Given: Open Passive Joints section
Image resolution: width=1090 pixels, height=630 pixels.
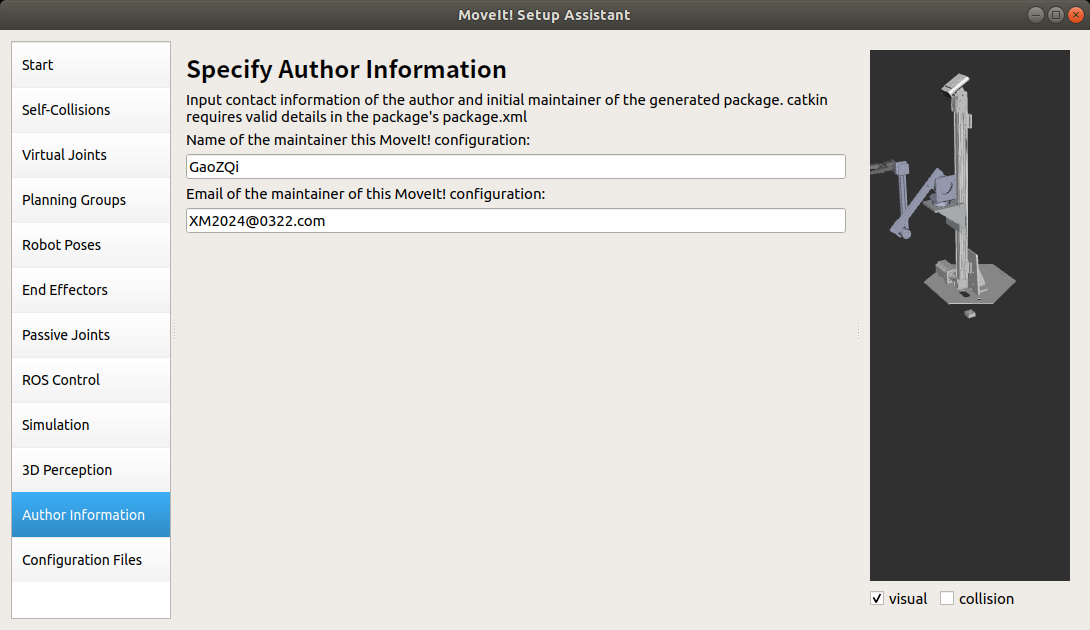Looking at the screenshot, I should [x=91, y=335].
